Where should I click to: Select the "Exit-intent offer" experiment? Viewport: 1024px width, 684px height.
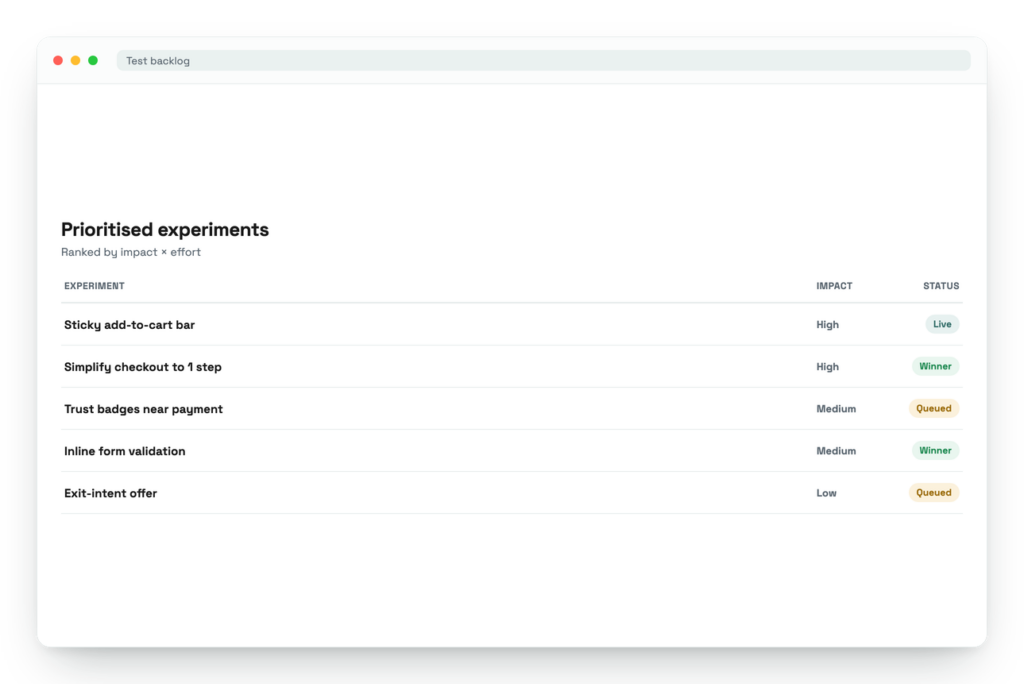tap(110, 493)
